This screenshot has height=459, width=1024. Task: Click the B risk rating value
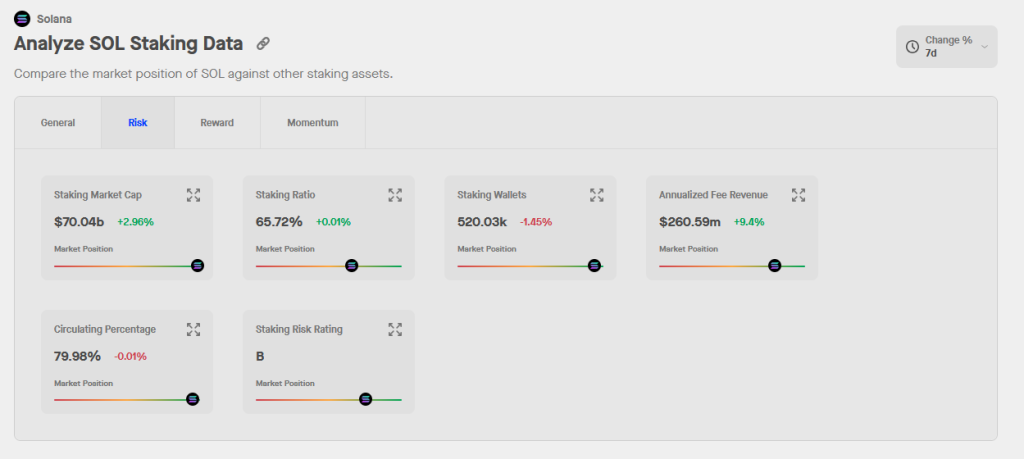pyautogui.click(x=260, y=356)
